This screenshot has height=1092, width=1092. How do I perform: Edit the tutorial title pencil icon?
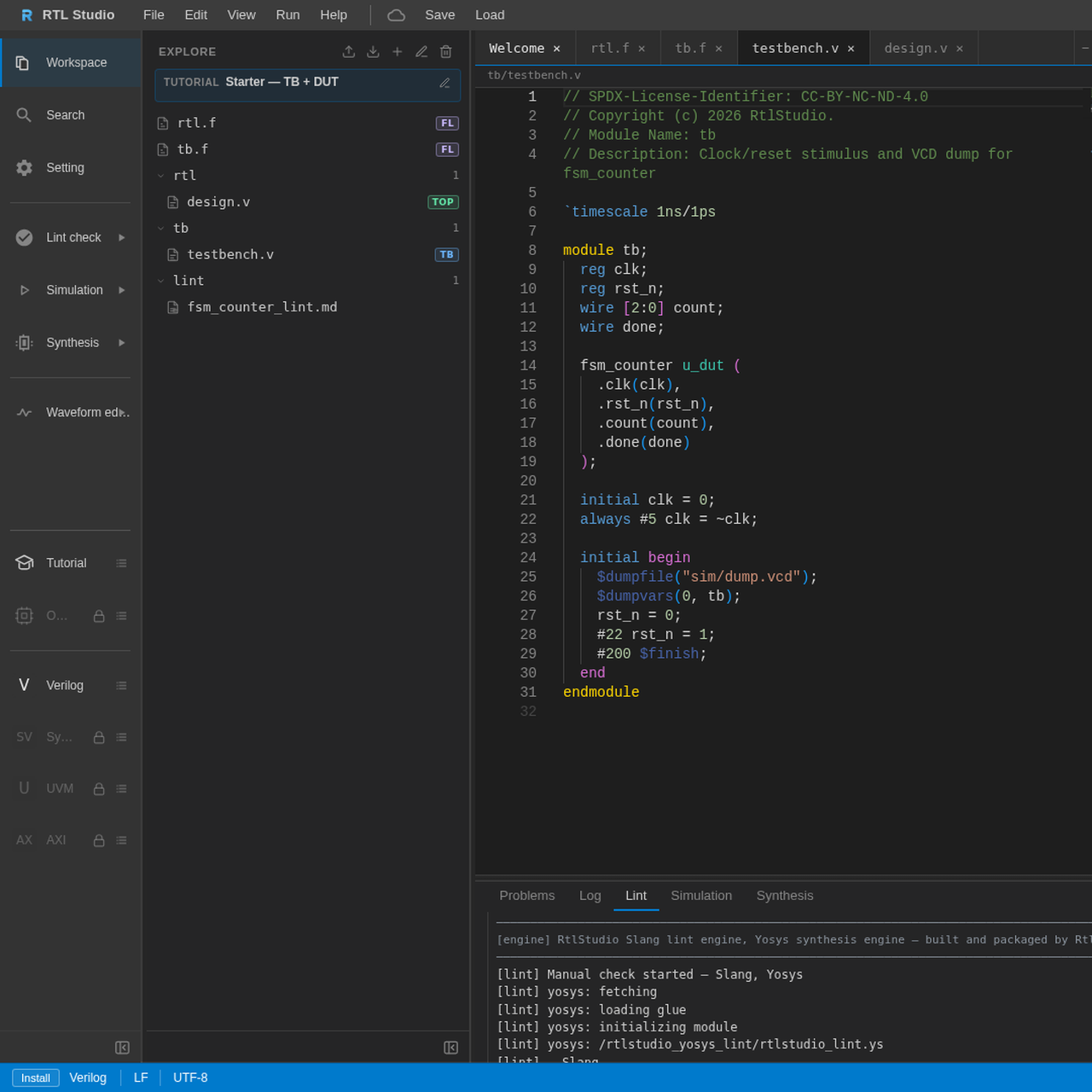click(444, 83)
